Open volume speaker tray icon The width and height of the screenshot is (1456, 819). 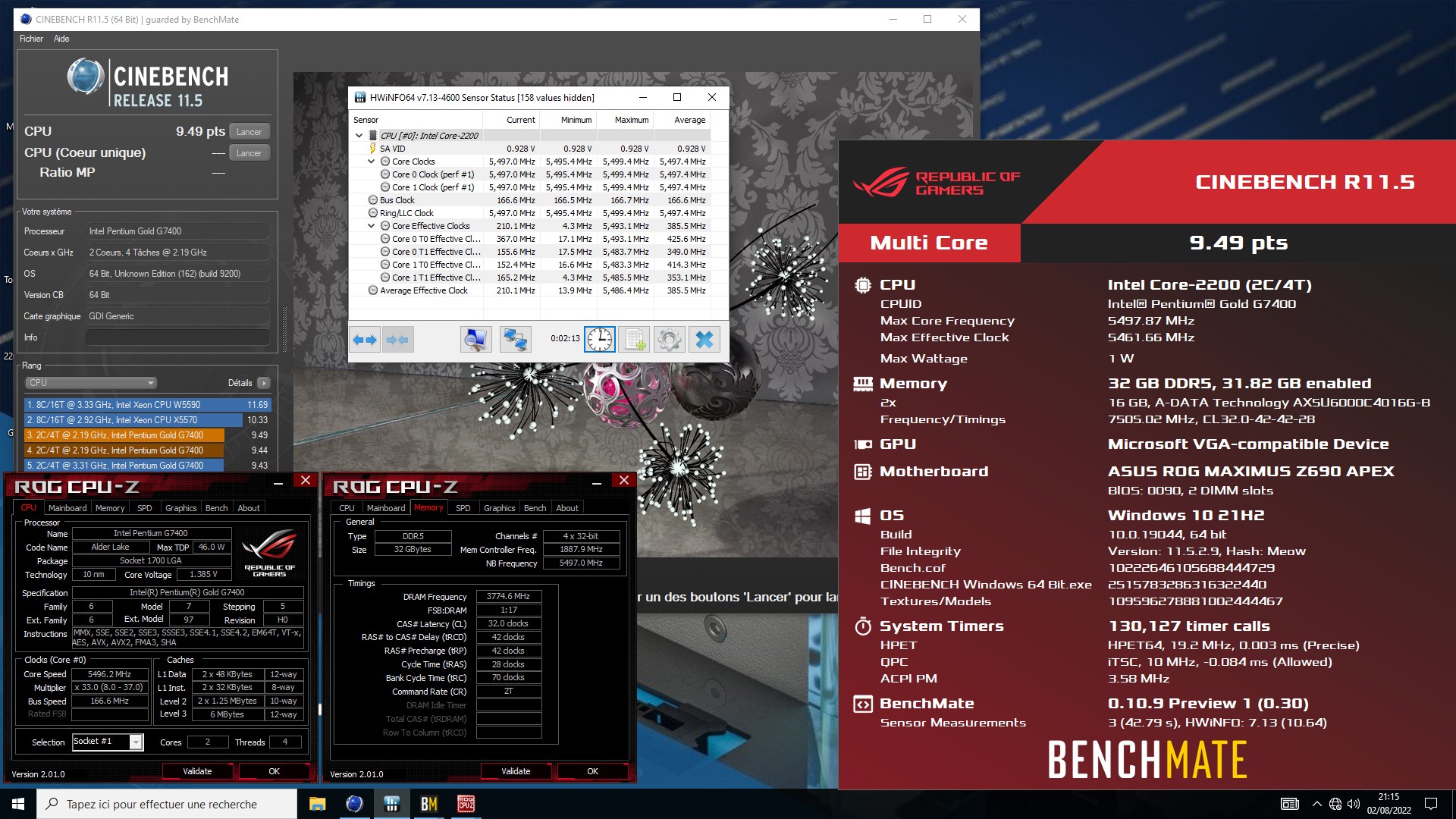(x=1354, y=804)
